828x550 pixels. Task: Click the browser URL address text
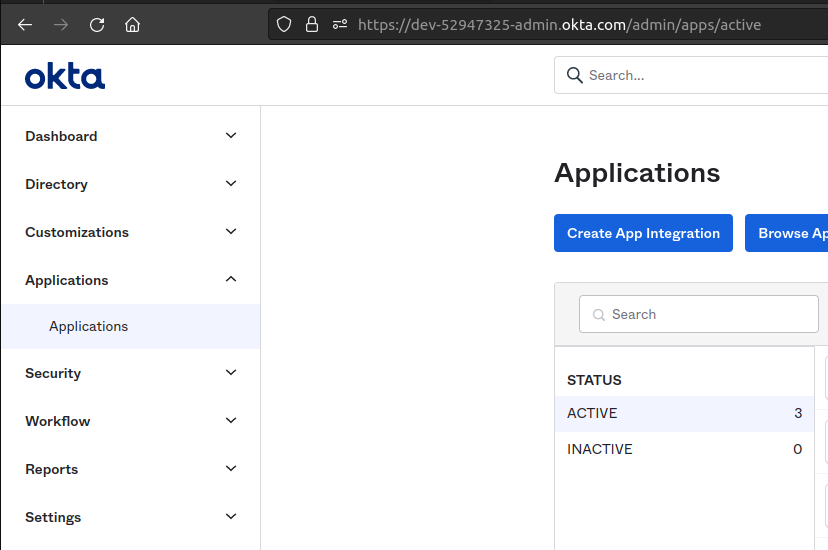click(x=559, y=25)
